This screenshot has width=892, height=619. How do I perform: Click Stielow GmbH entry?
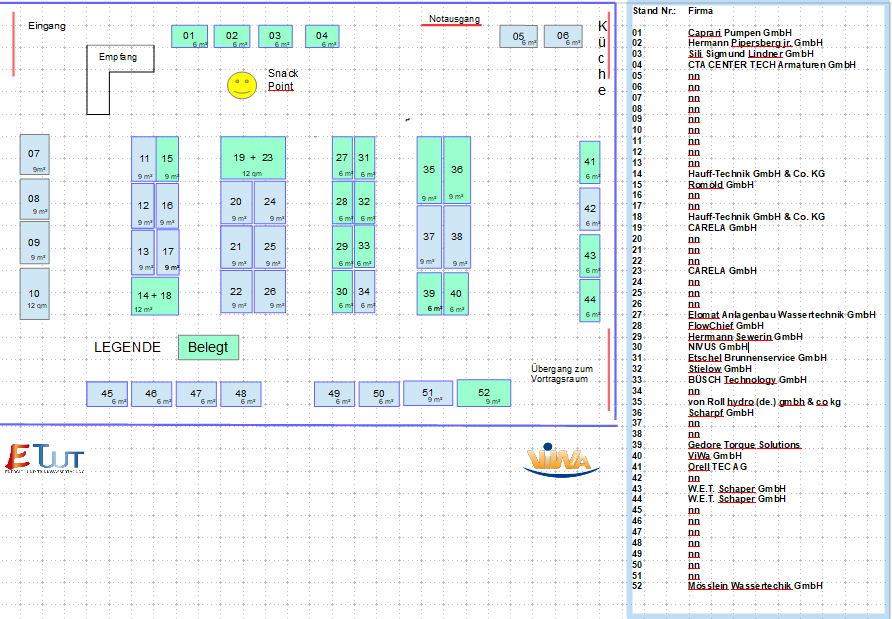[x=720, y=369]
